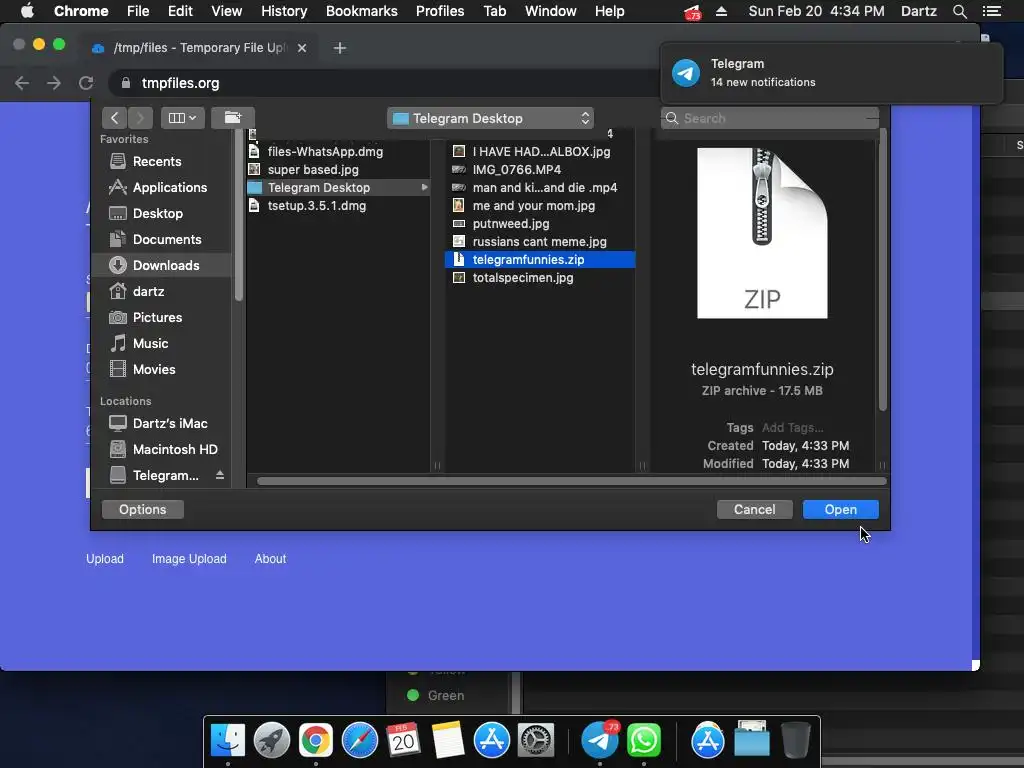Select I HAVE HAD...ALBOX.jpg
Viewport: 1024px width, 768px height.
[541, 152]
